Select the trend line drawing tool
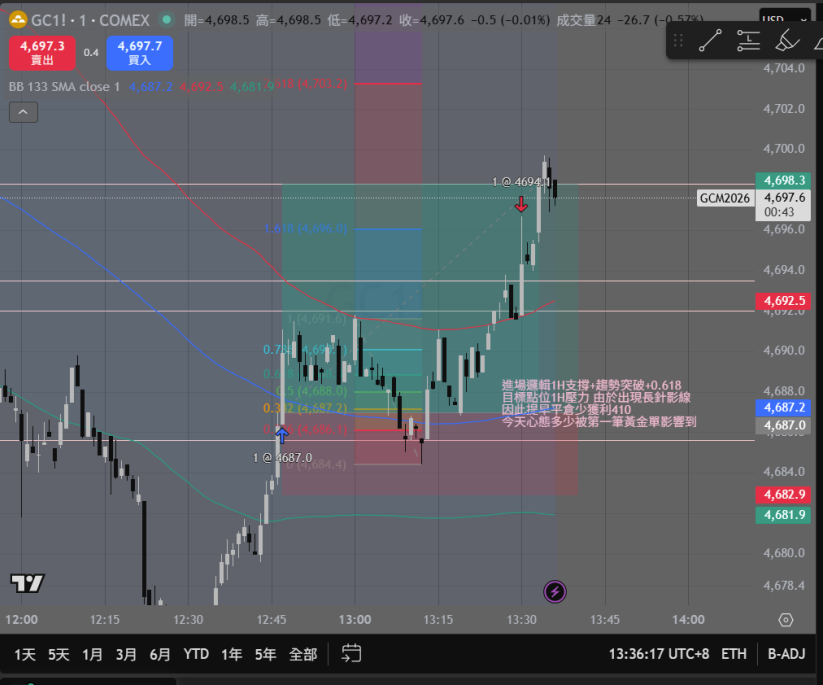 710,40
